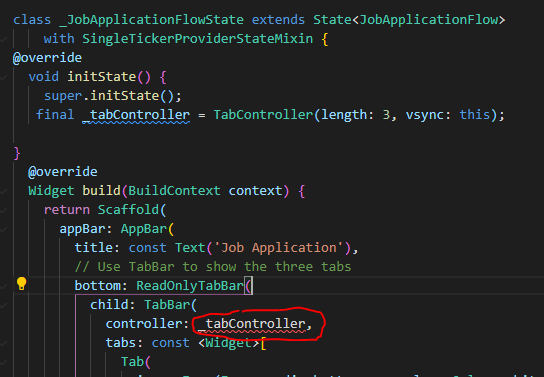Click the "AppBar(" widget constructor
544x377 pixels.
pos(147,229)
